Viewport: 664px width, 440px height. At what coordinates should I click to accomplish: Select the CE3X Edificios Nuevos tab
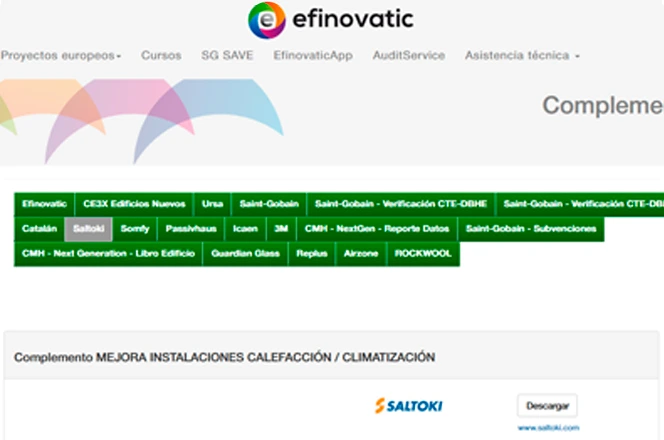tap(134, 204)
